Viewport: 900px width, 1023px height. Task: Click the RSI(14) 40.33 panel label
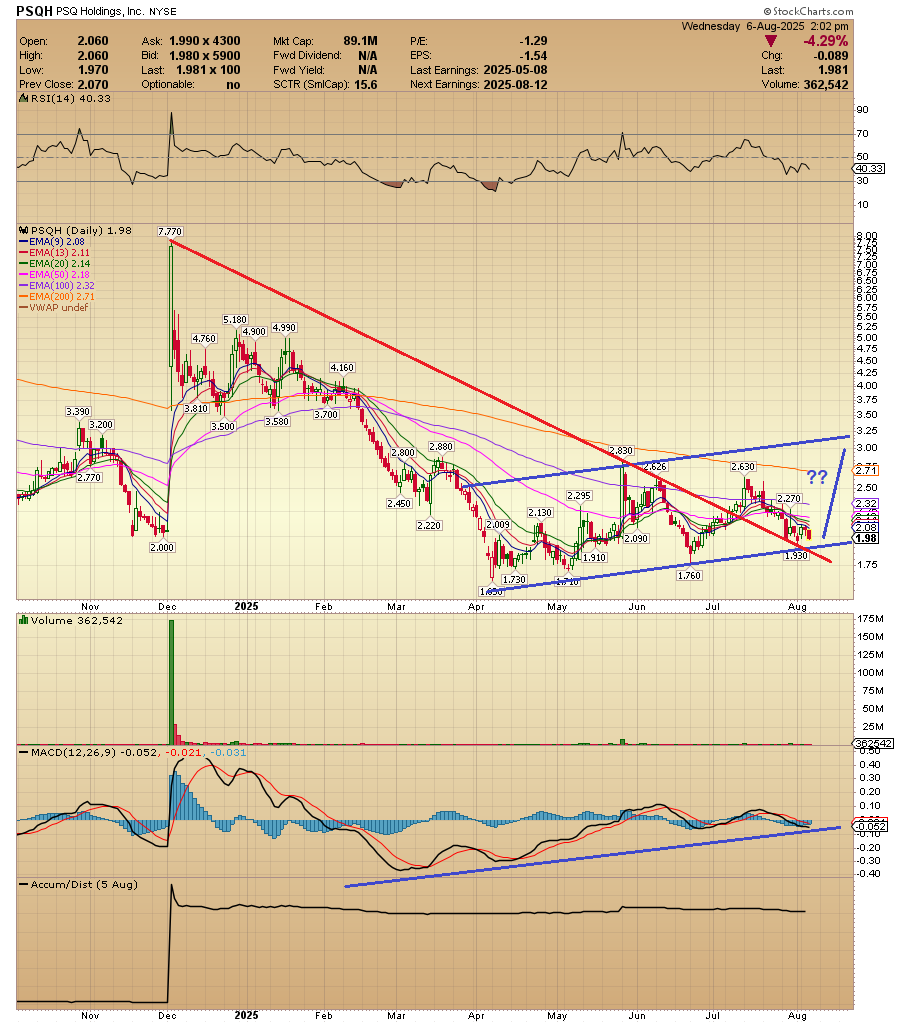(x=70, y=99)
